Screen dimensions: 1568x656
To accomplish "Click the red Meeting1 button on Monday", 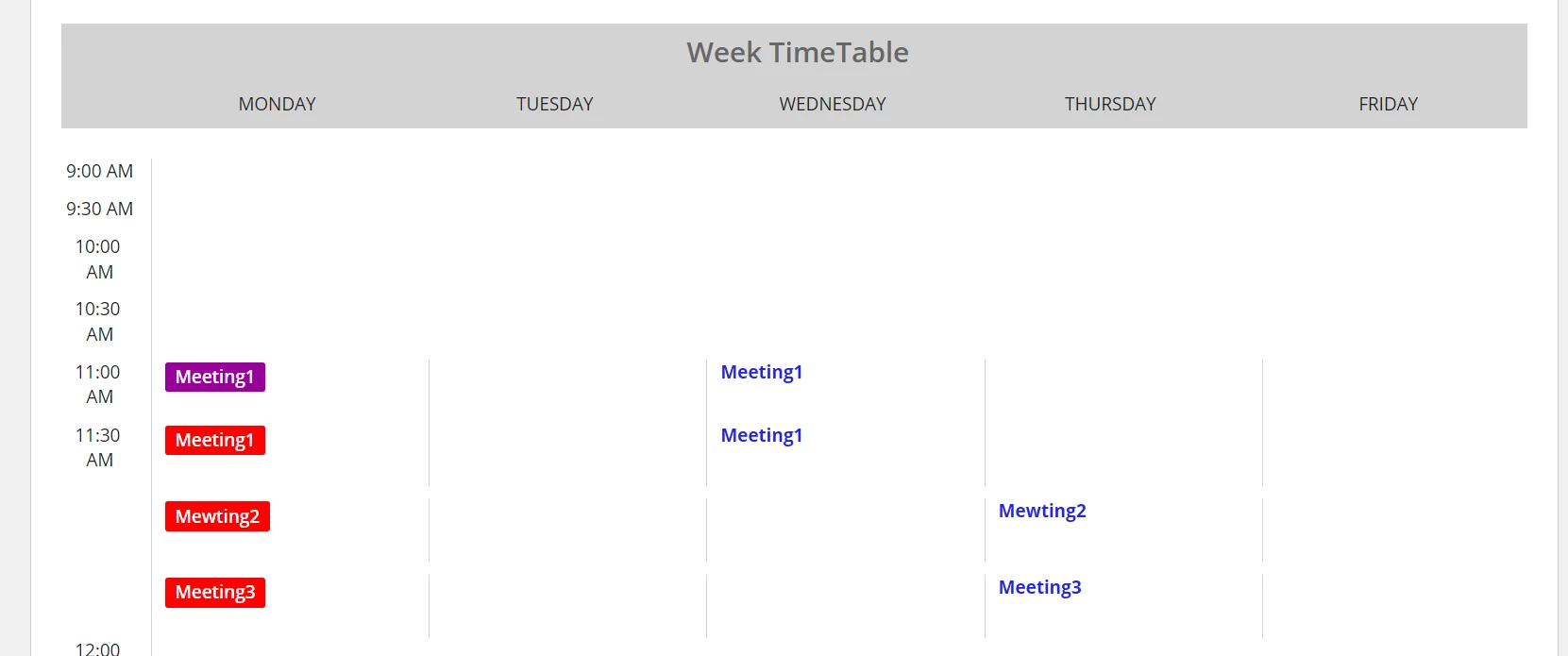I will pyautogui.click(x=215, y=440).
